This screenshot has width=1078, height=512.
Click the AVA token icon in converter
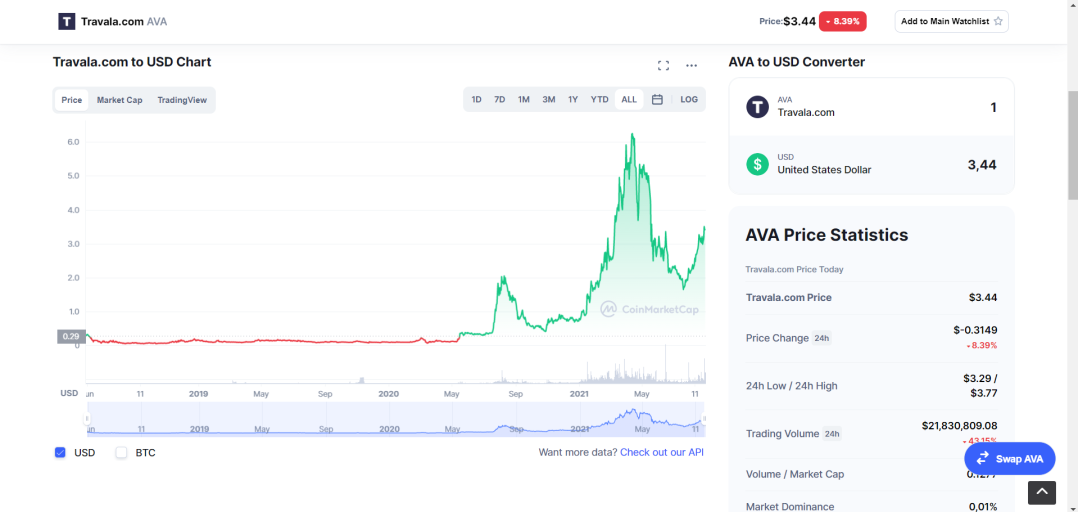click(758, 107)
